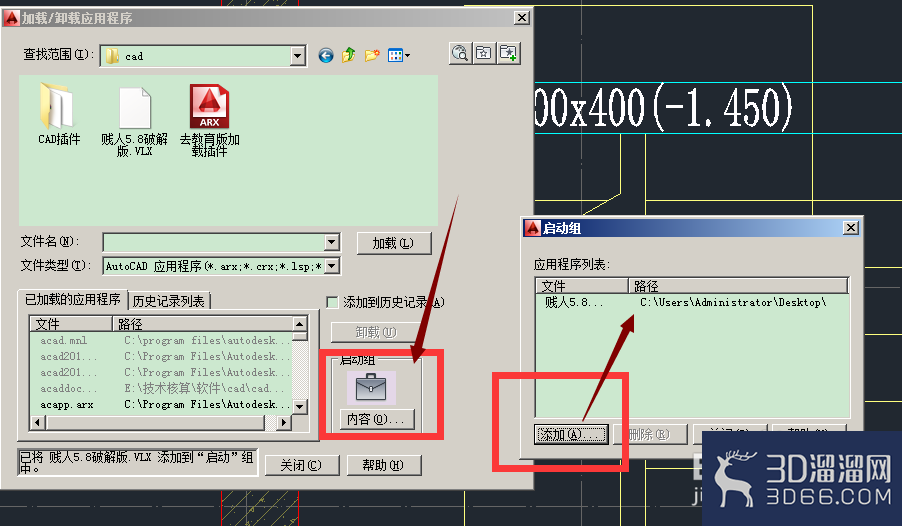Image resolution: width=902 pixels, height=526 pixels.
Task: Click the 路径 column header in loaded list
Action: click(x=202, y=324)
